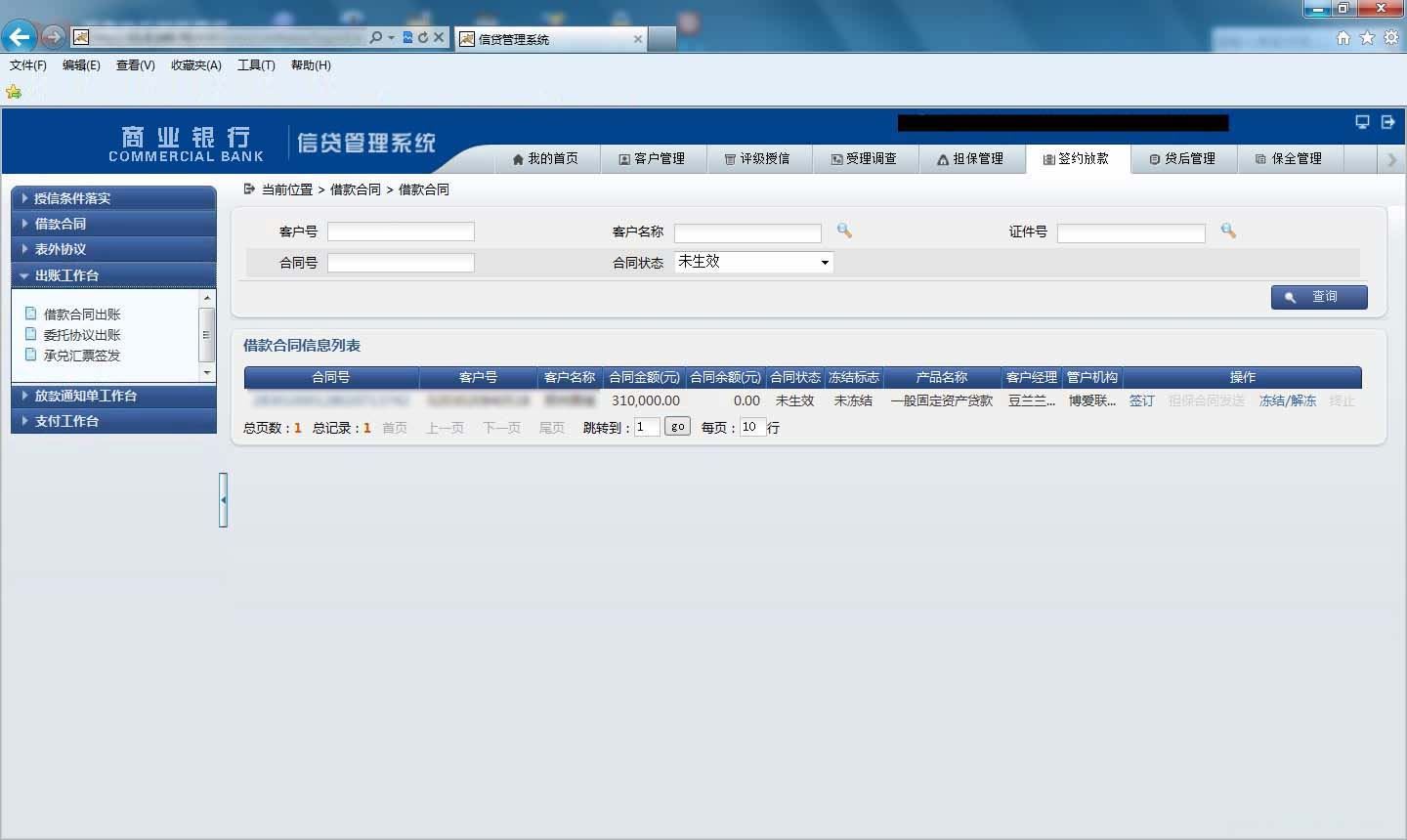Screen dimensions: 1407x840
Task: Click the 跳转到 page number field
Action: (647, 427)
